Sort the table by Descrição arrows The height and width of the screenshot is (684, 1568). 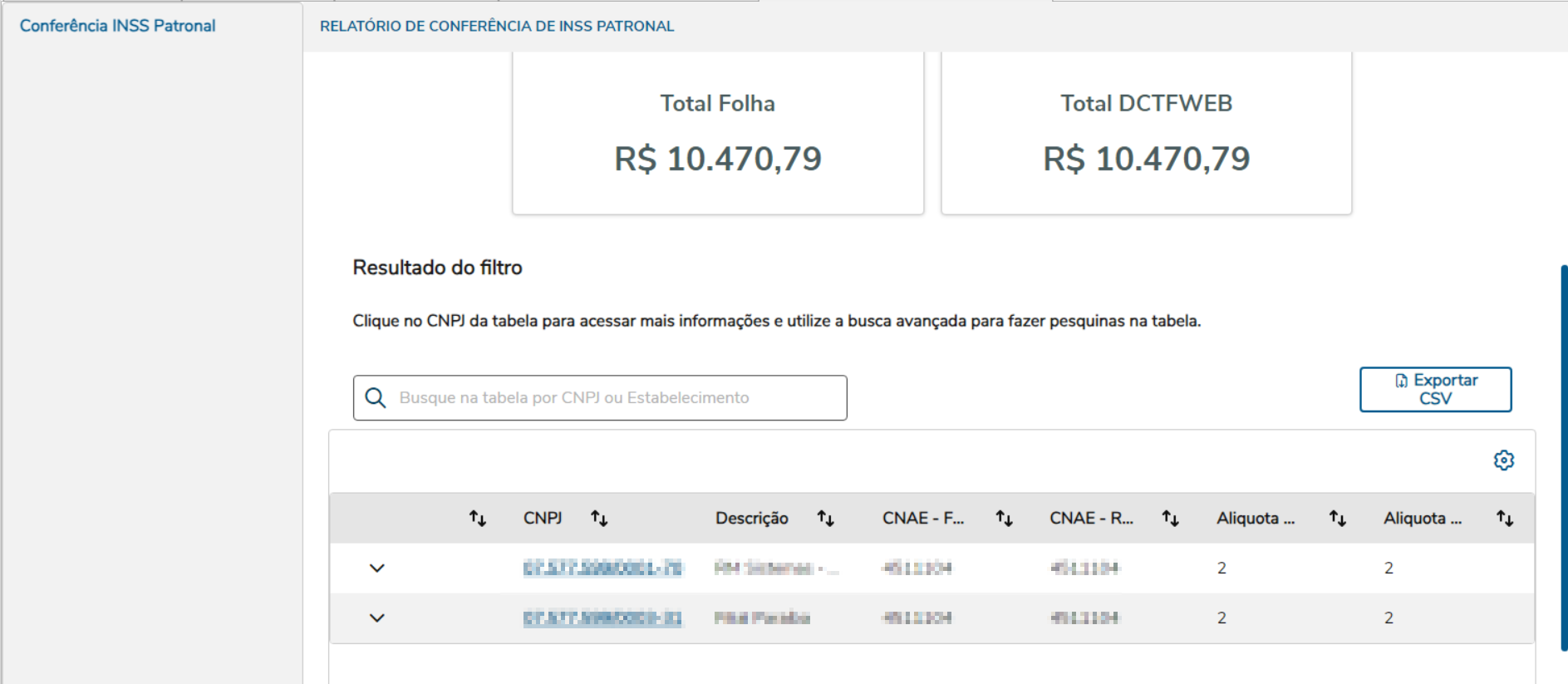pyautogui.click(x=825, y=519)
